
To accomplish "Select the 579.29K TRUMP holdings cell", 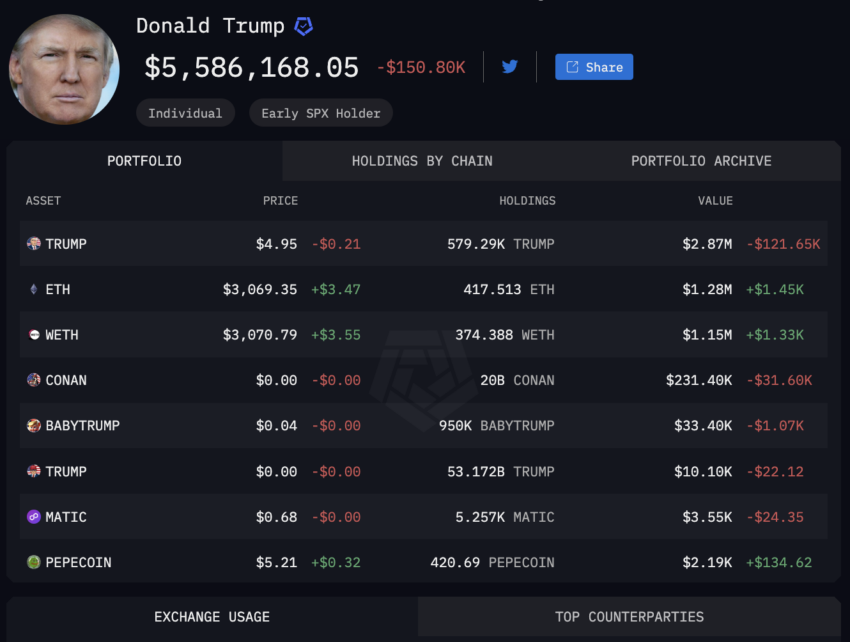I will click(501, 244).
